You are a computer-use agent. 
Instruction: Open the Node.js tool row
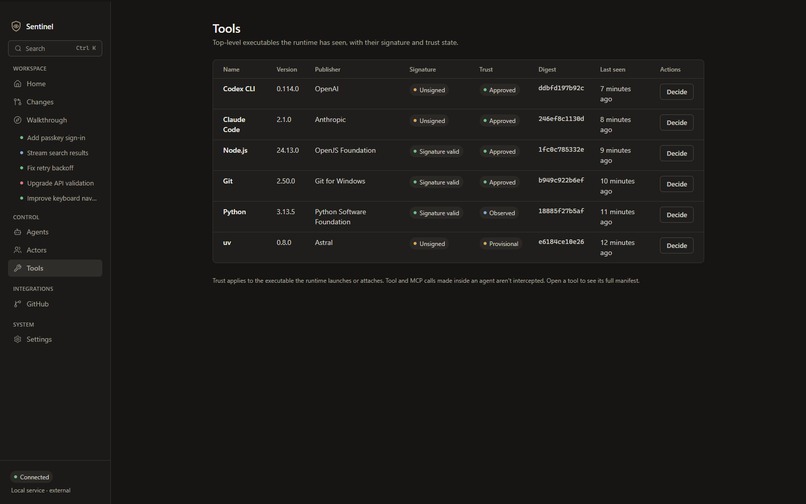[x=458, y=155]
